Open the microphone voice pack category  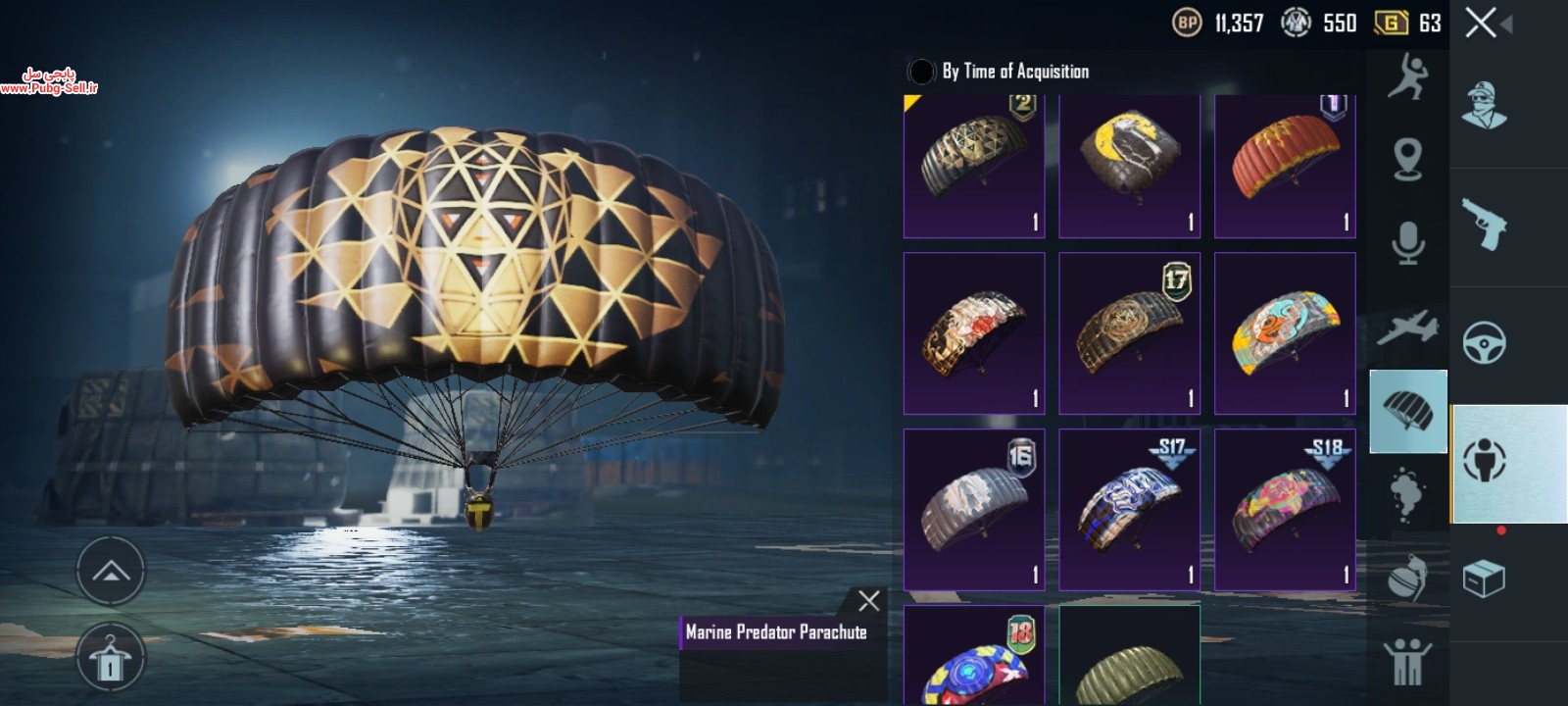(x=1408, y=242)
